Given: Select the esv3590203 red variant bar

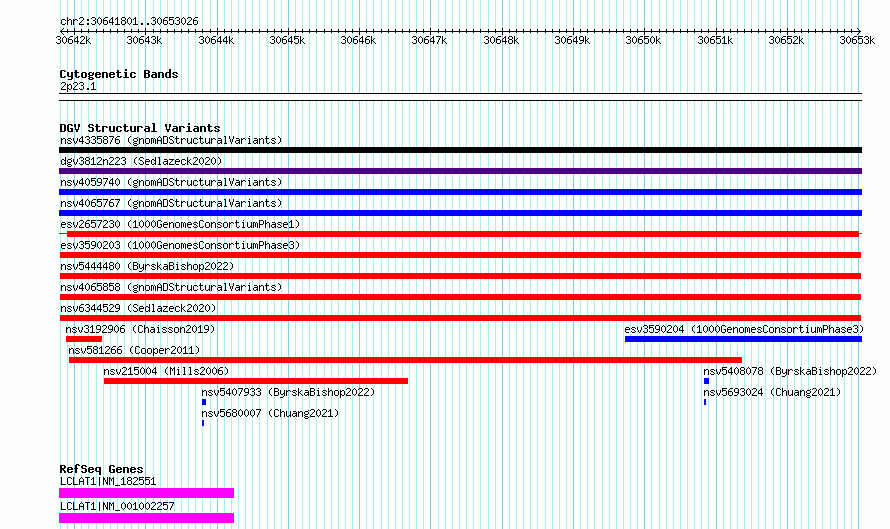Looking at the screenshot, I should [x=460, y=255].
